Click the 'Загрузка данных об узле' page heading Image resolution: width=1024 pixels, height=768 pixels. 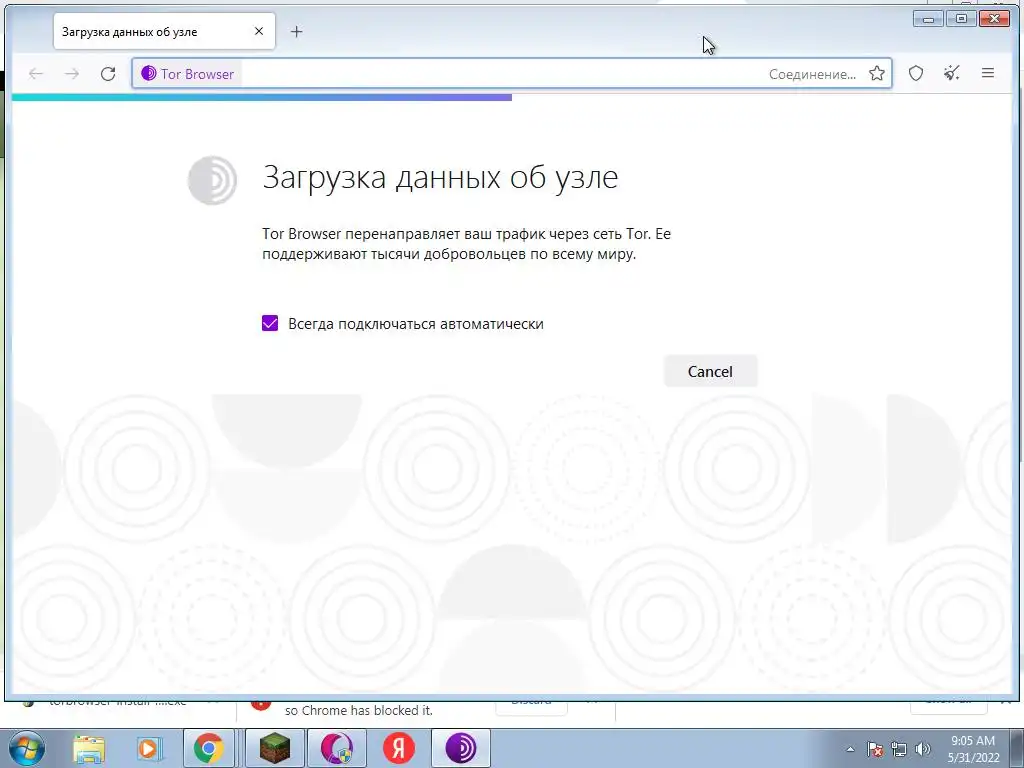click(440, 176)
